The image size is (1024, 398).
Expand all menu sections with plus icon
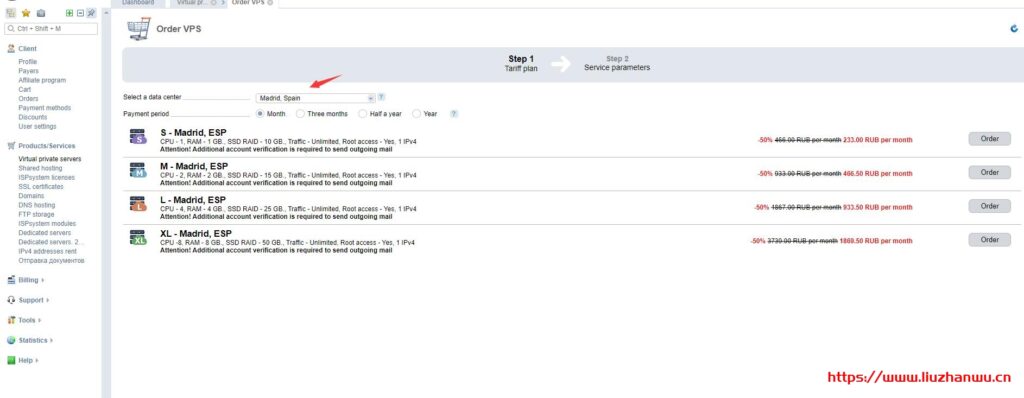pos(69,12)
